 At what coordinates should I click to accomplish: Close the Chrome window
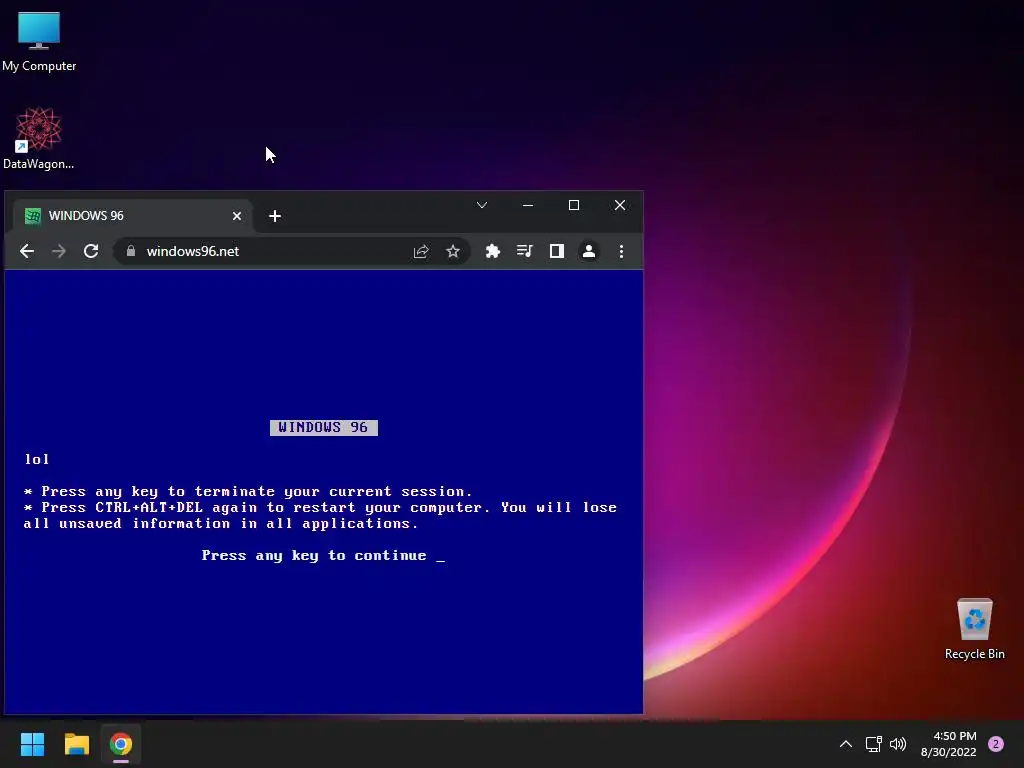pyautogui.click(x=620, y=205)
